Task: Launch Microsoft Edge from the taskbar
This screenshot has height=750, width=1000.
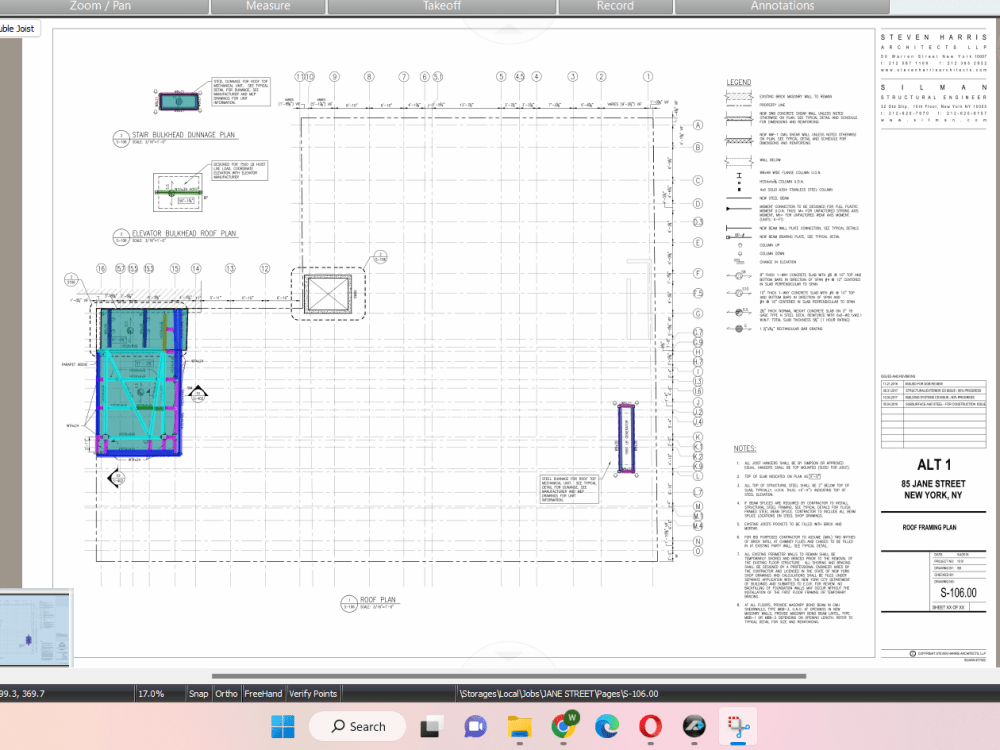Action: pos(607,726)
